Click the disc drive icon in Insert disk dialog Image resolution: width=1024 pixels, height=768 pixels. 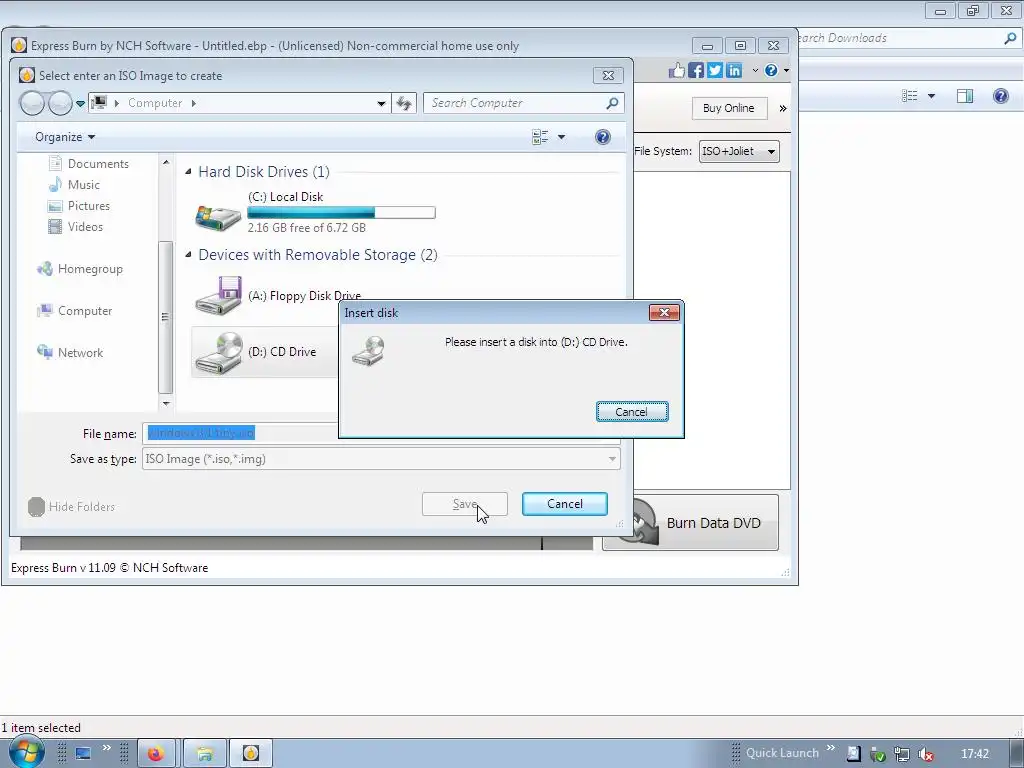pyautogui.click(x=368, y=351)
